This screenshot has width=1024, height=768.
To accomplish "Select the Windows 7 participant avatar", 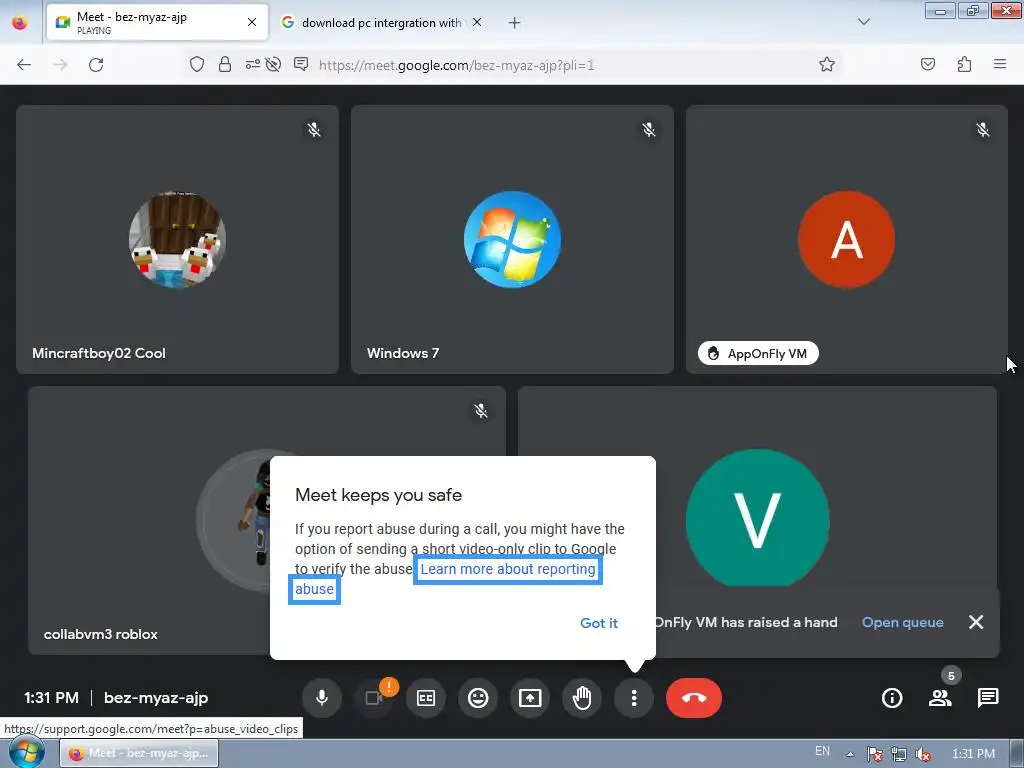I will (x=512, y=240).
